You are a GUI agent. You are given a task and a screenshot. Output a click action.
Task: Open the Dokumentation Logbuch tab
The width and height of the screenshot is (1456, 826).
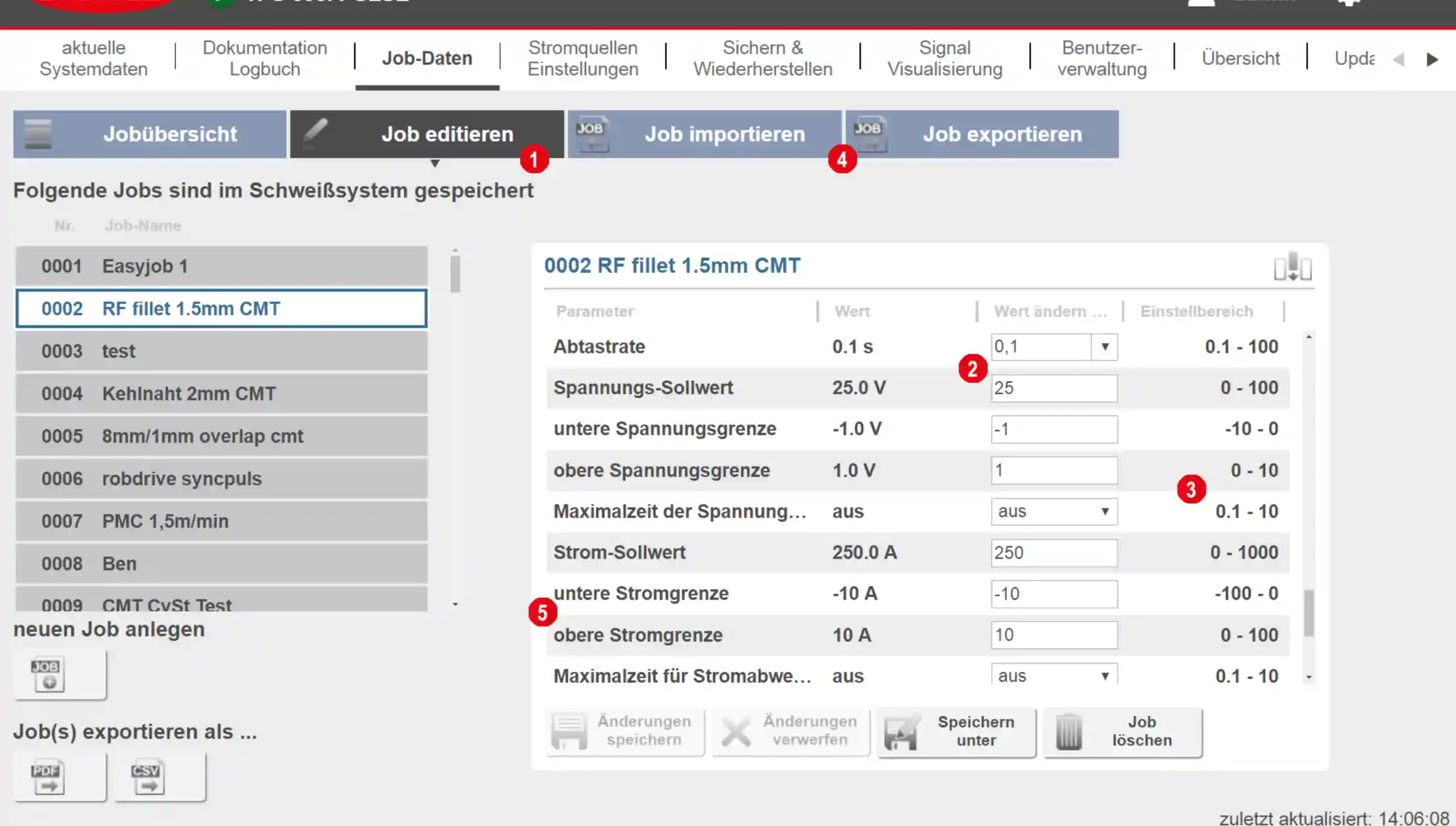pyautogui.click(x=265, y=58)
